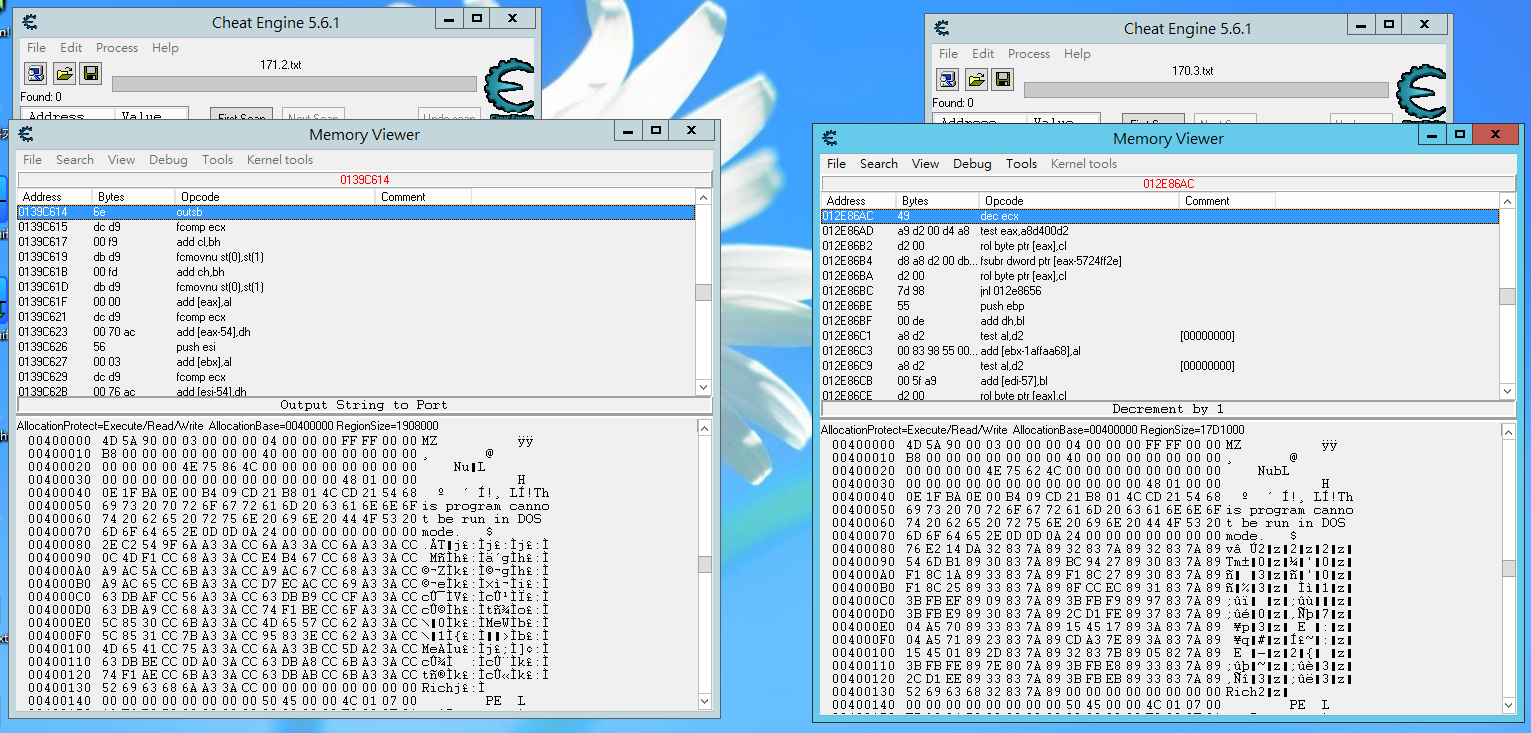Click the 170.3.txt file name label
Viewport: 1531px width, 733px height.
1192,71
